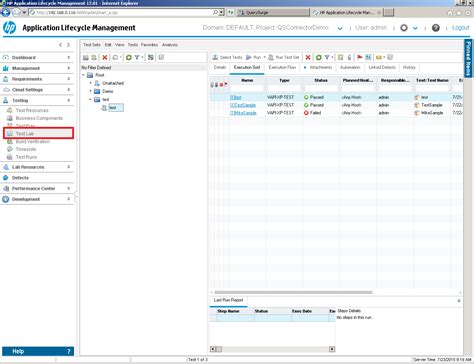Image resolution: width=474 pixels, height=364 pixels.
Task: Open the Dashboard module icon in sidebar
Action: tap(6, 58)
